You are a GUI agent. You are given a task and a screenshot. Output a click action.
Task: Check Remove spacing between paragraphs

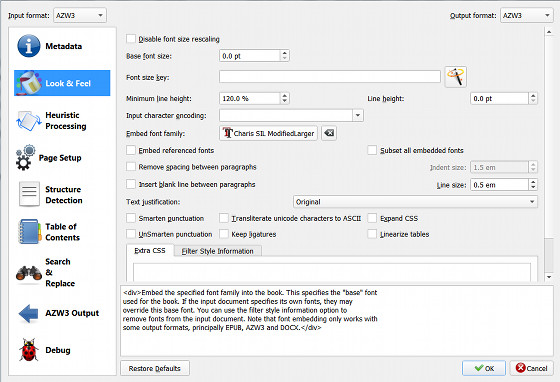click(x=131, y=167)
